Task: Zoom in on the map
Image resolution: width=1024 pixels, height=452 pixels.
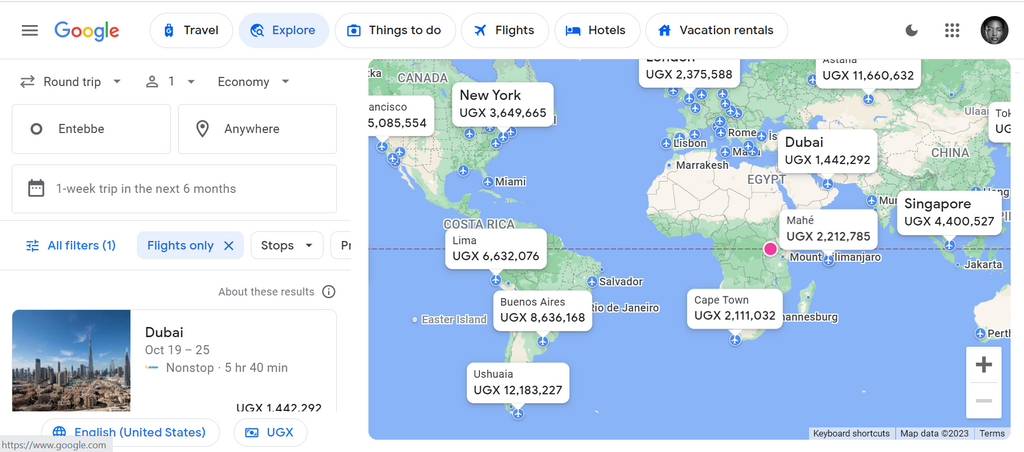Action: coord(983,365)
